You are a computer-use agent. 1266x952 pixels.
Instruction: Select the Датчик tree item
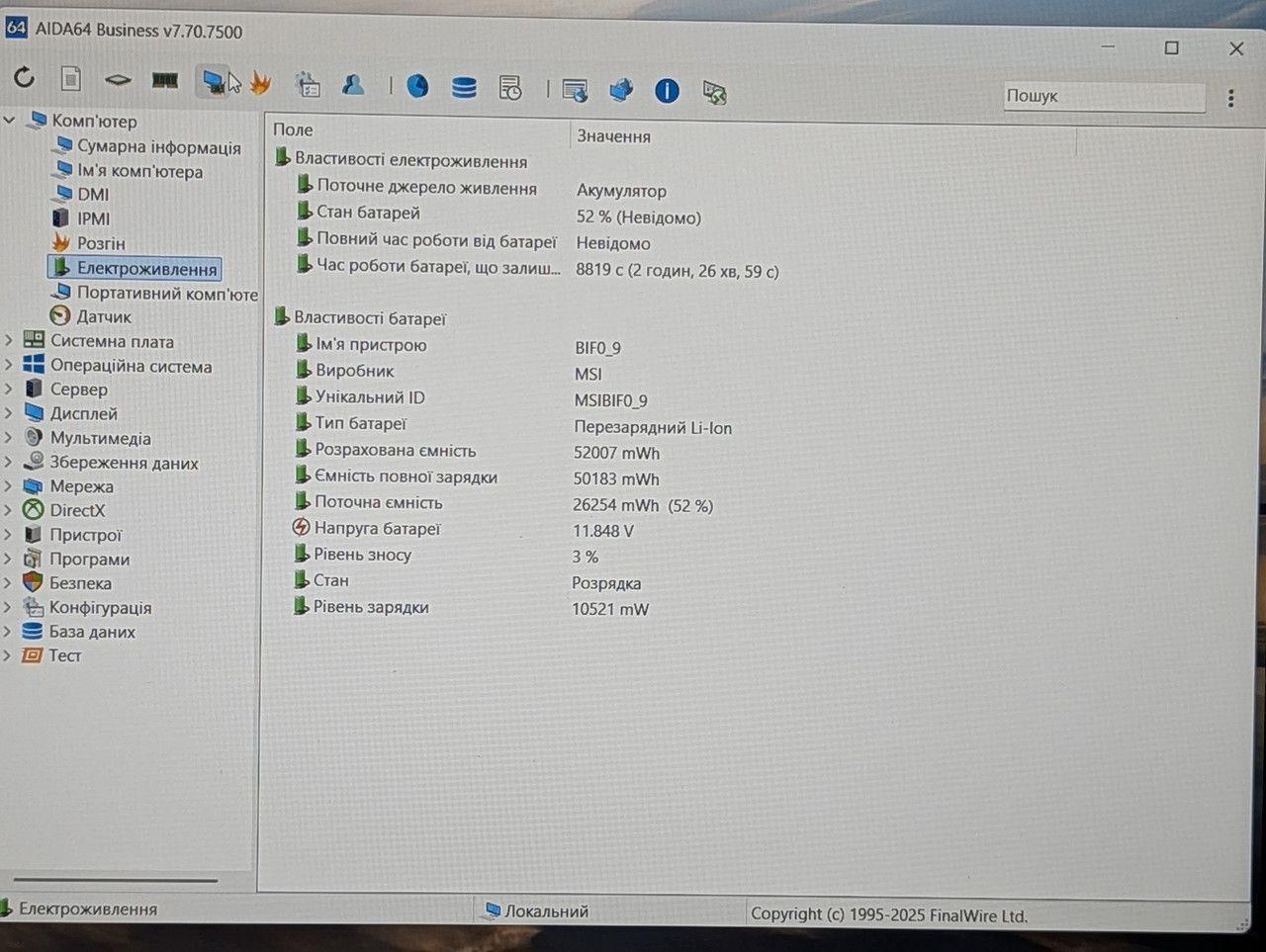click(x=104, y=316)
